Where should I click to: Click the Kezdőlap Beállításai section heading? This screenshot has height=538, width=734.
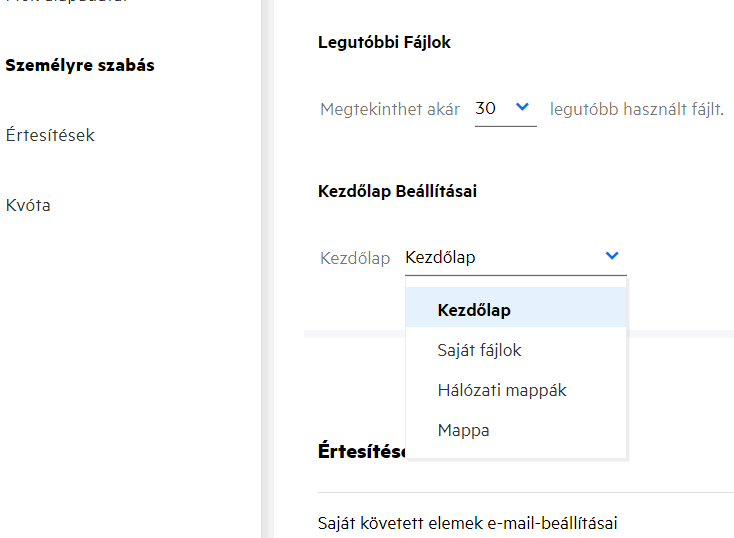[x=397, y=191]
